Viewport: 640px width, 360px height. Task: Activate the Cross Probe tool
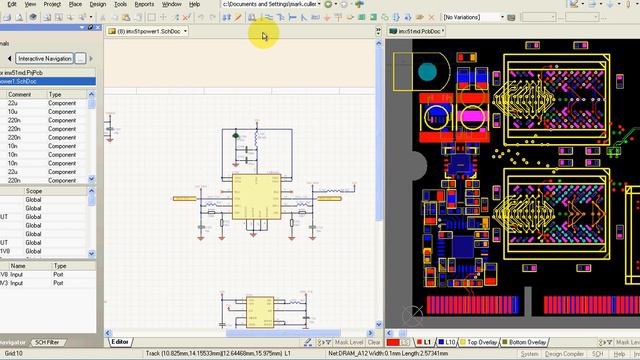238,18
